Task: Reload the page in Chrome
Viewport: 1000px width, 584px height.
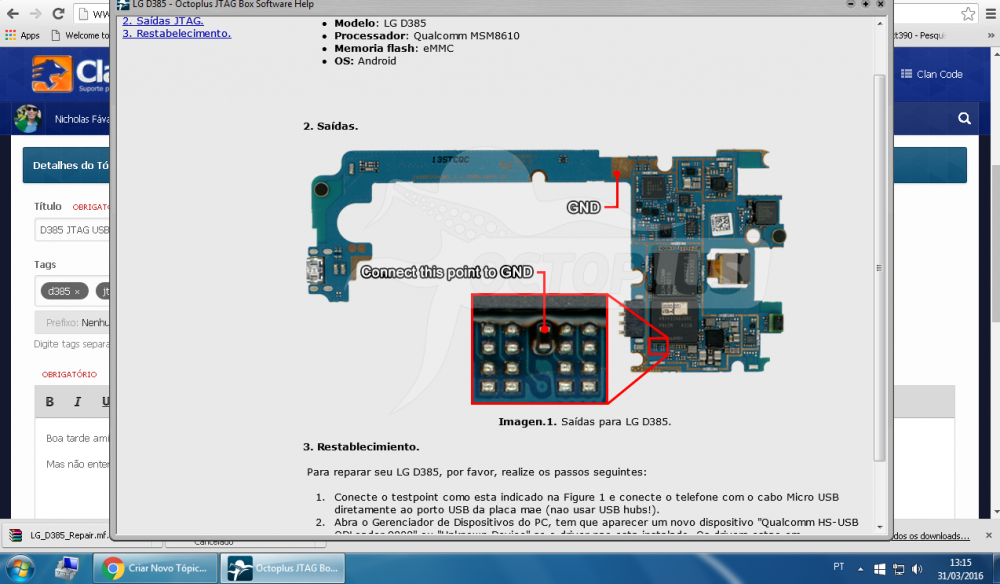Action: tap(59, 13)
